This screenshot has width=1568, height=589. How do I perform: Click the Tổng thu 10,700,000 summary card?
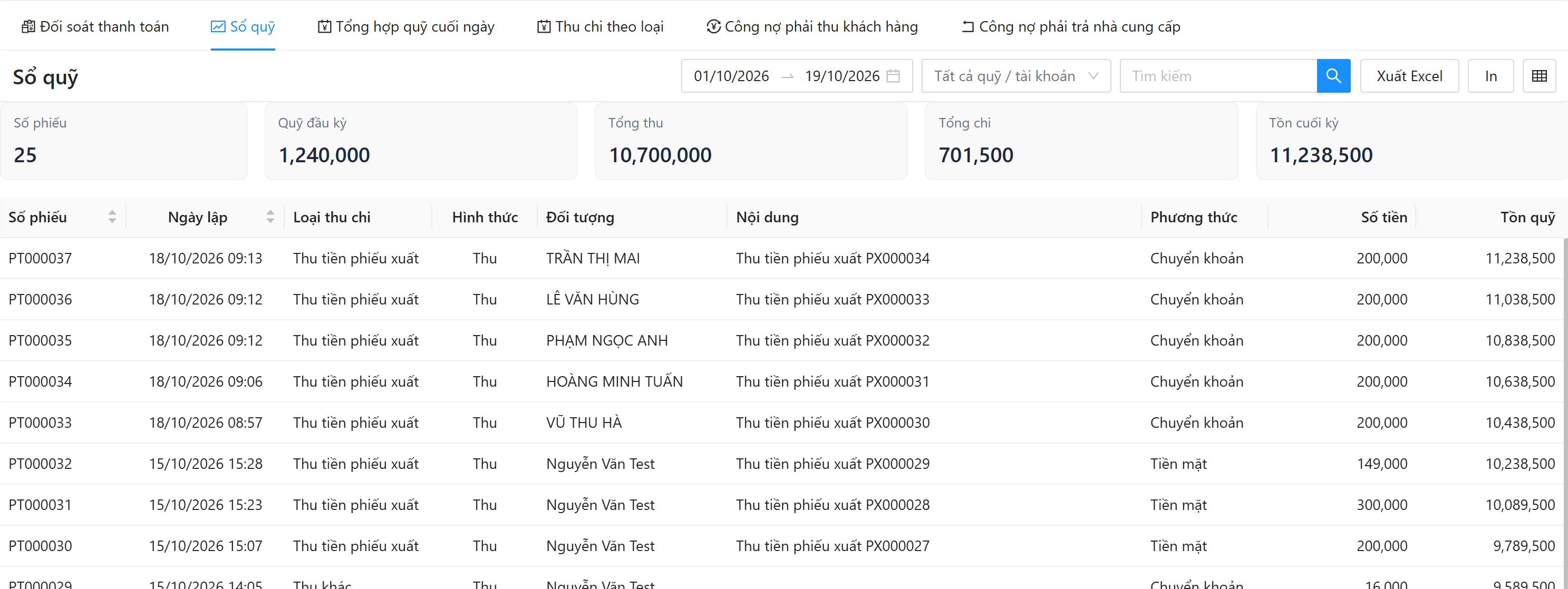(x=751, y=141)
